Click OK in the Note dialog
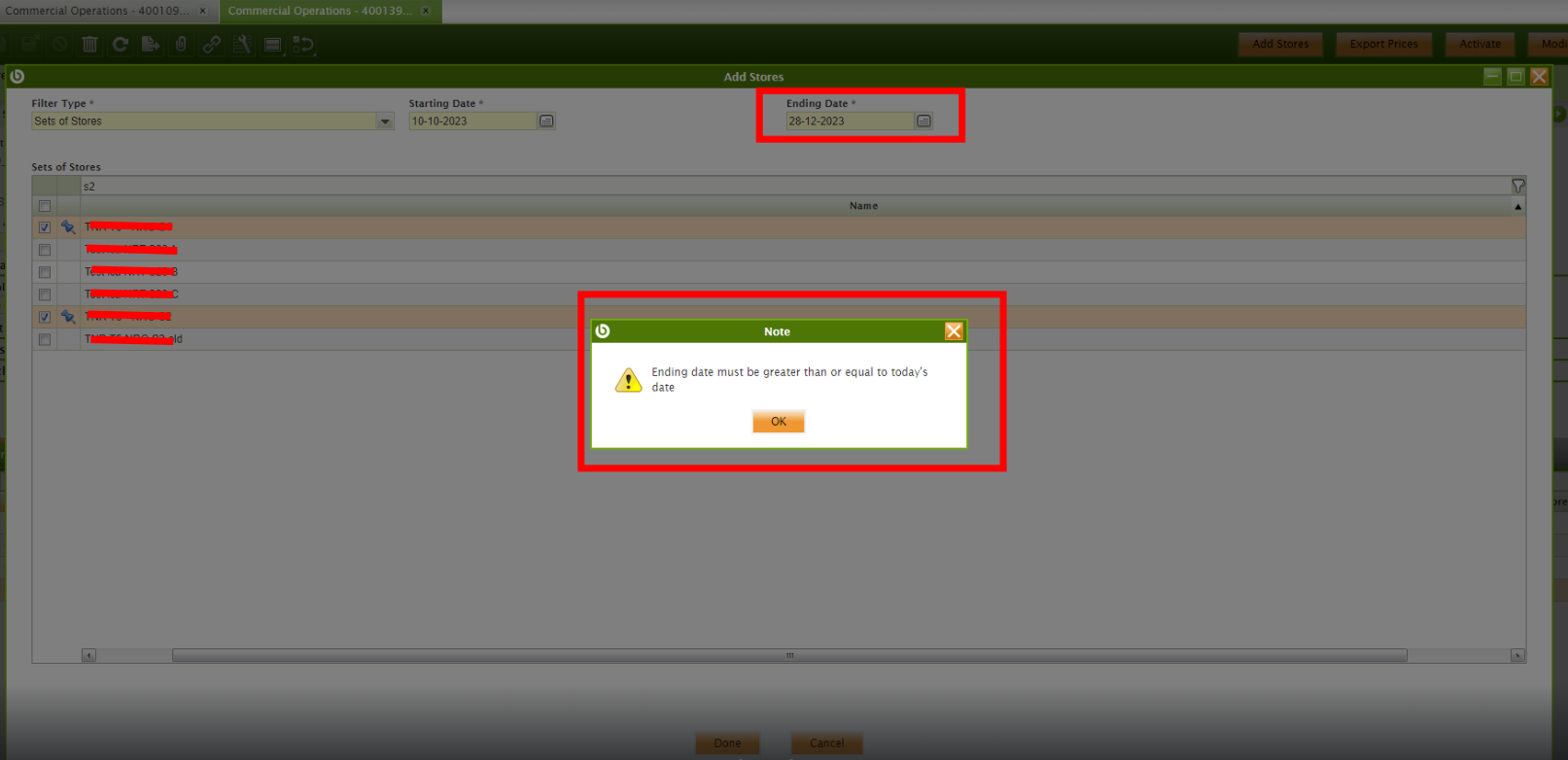This screenshot has height=760, width=1568. coord(779,421)
